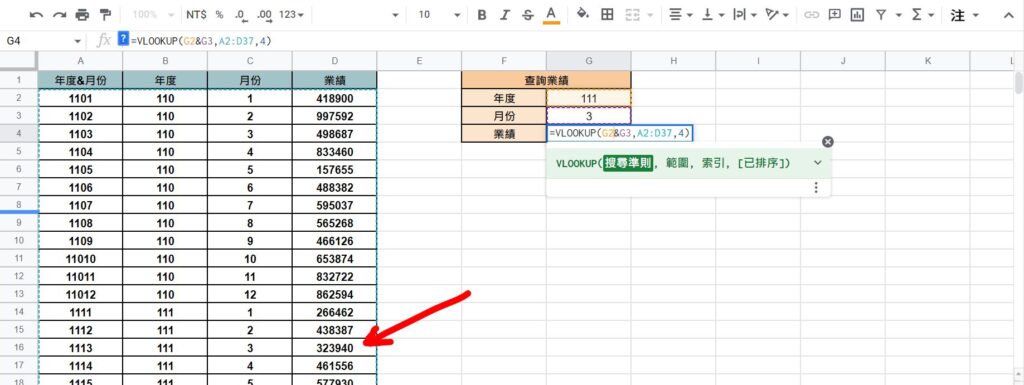Click the undo arrow icon
Viewport: 1024px width, 385px height.
(37, 14)
